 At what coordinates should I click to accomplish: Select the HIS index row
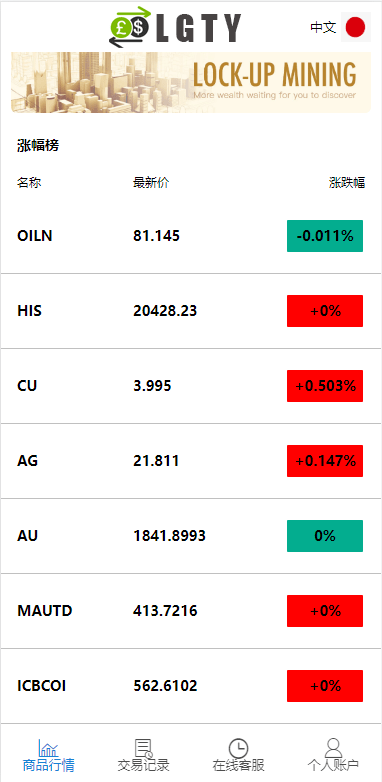pyautogui.click(x=191, y=311)
